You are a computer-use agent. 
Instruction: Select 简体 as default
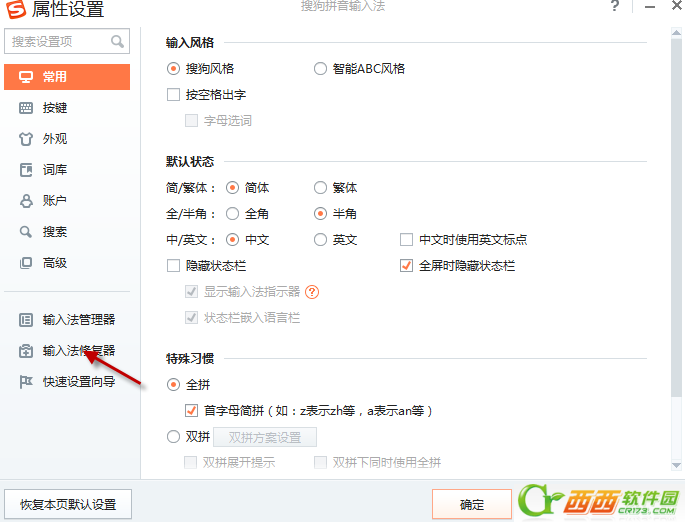click(232, 188)
